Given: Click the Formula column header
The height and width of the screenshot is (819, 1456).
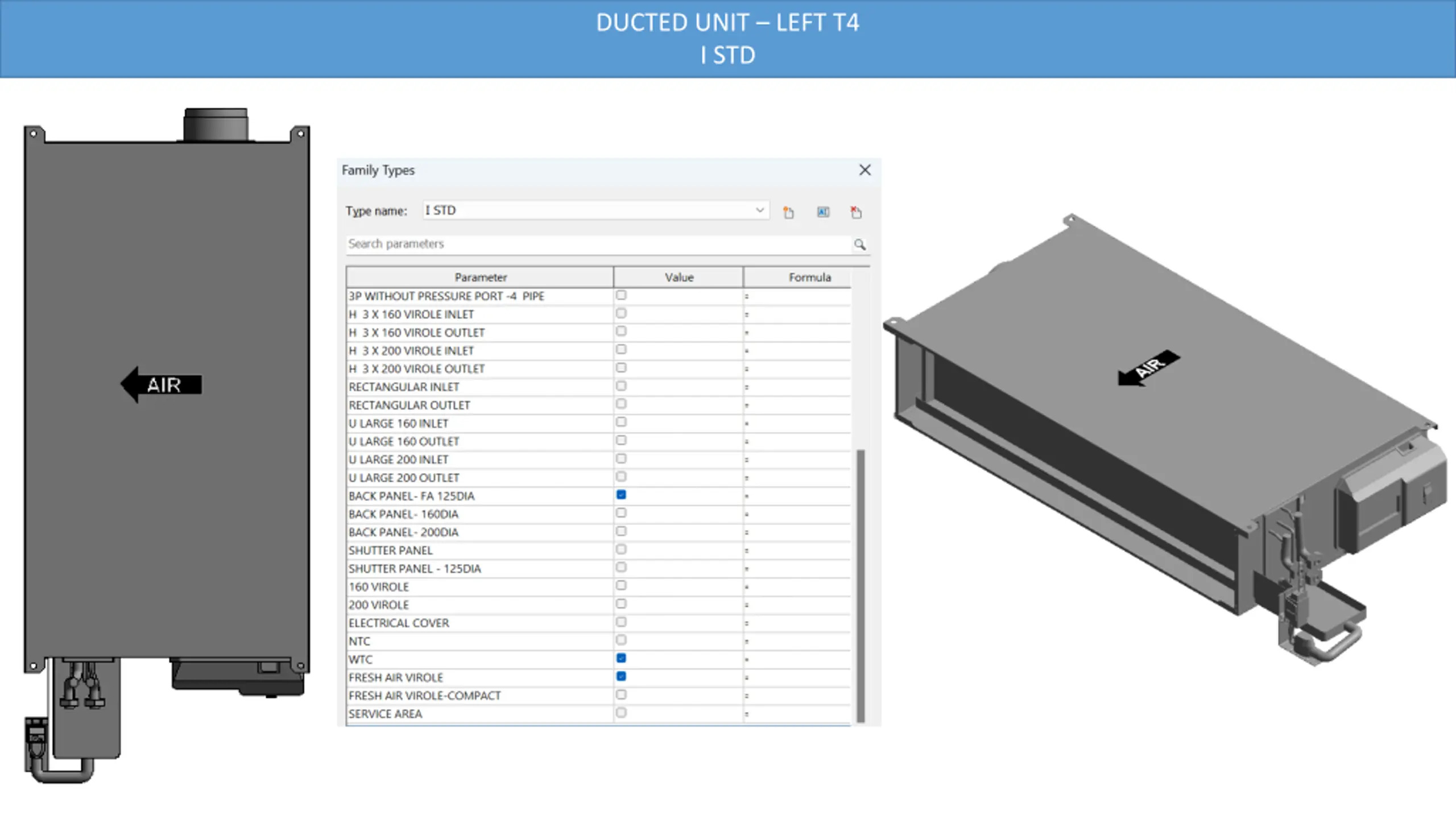Looking at the screenshot, I should pos(809,278).
